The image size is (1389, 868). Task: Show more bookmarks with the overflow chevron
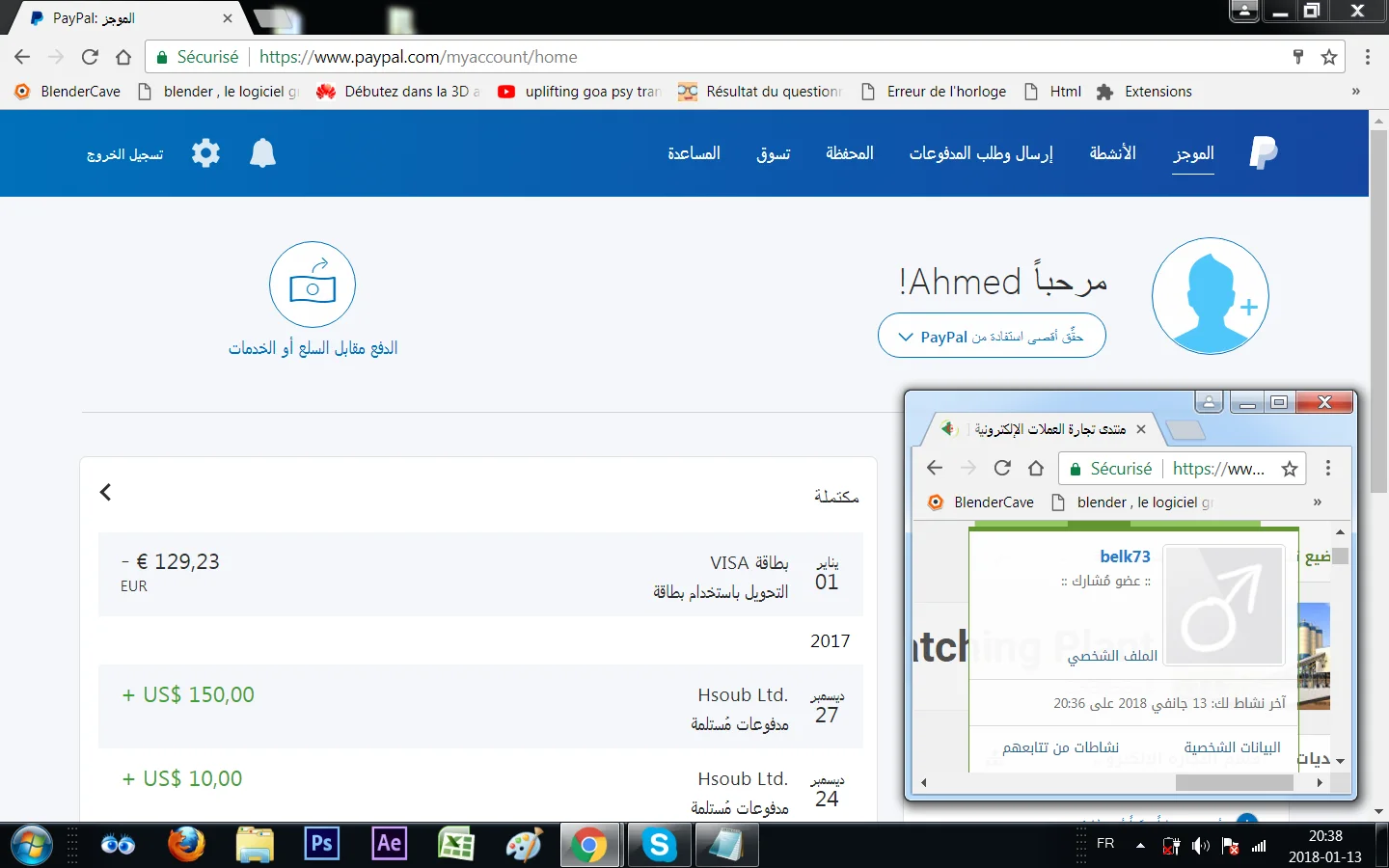pos(1355,92)
